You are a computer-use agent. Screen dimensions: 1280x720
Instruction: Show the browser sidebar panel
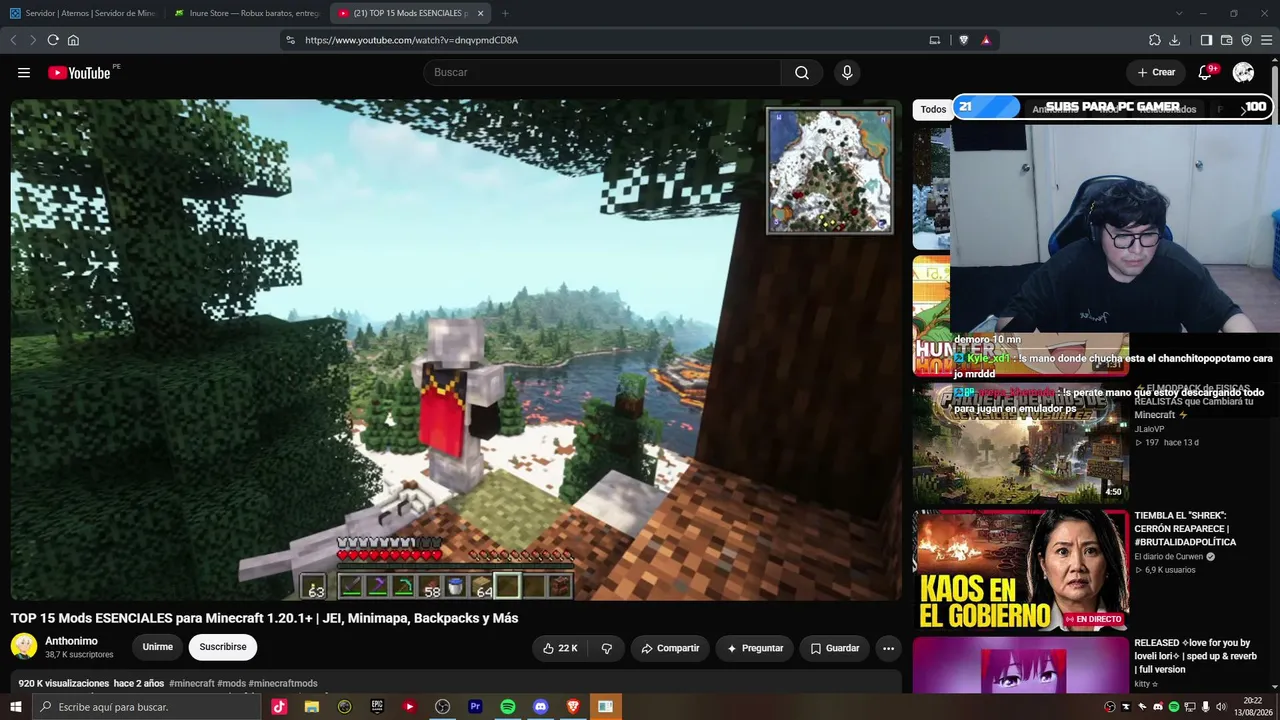[1207, 40]
